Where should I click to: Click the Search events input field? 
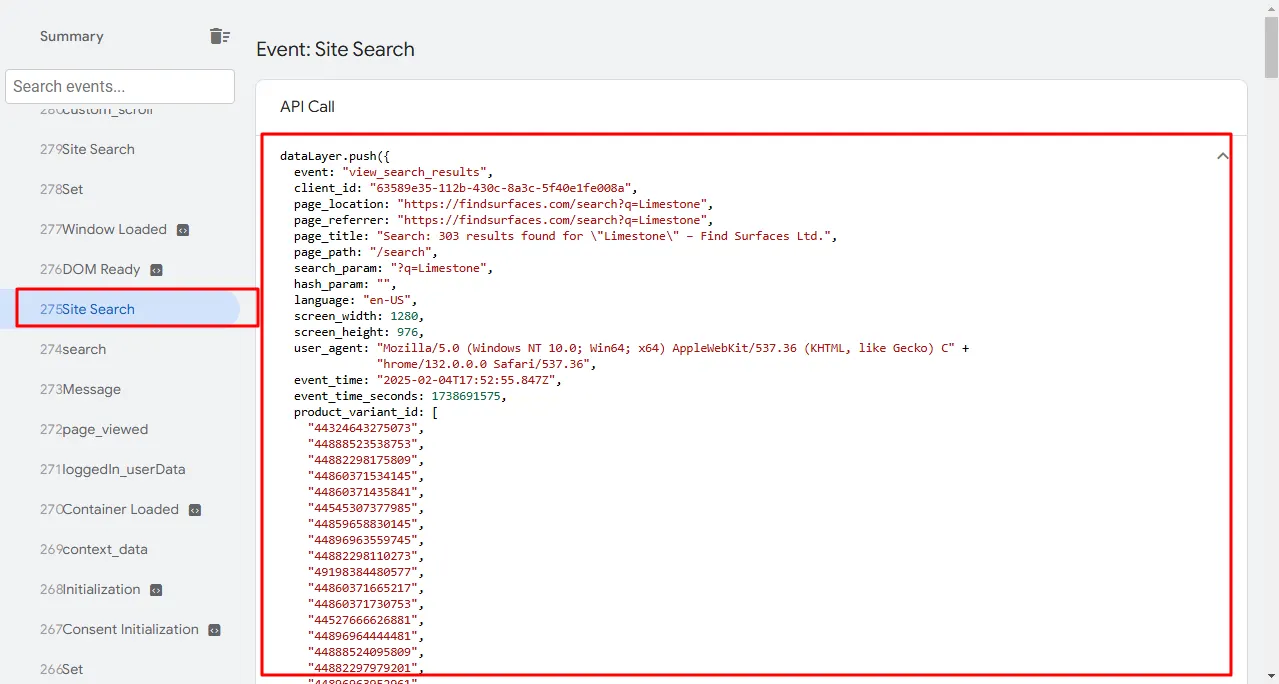120,86
